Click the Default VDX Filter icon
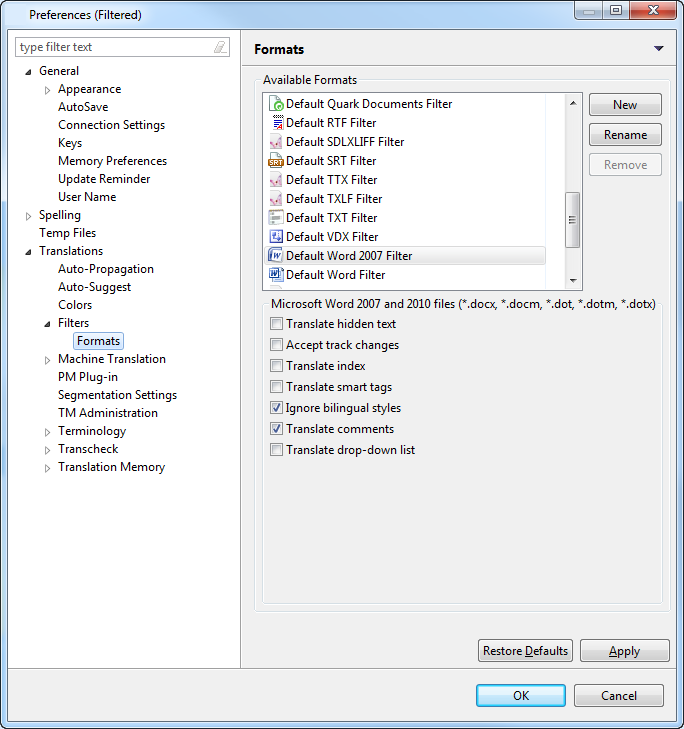Viewport: 684px width, 729px height. tap(276, 237)
